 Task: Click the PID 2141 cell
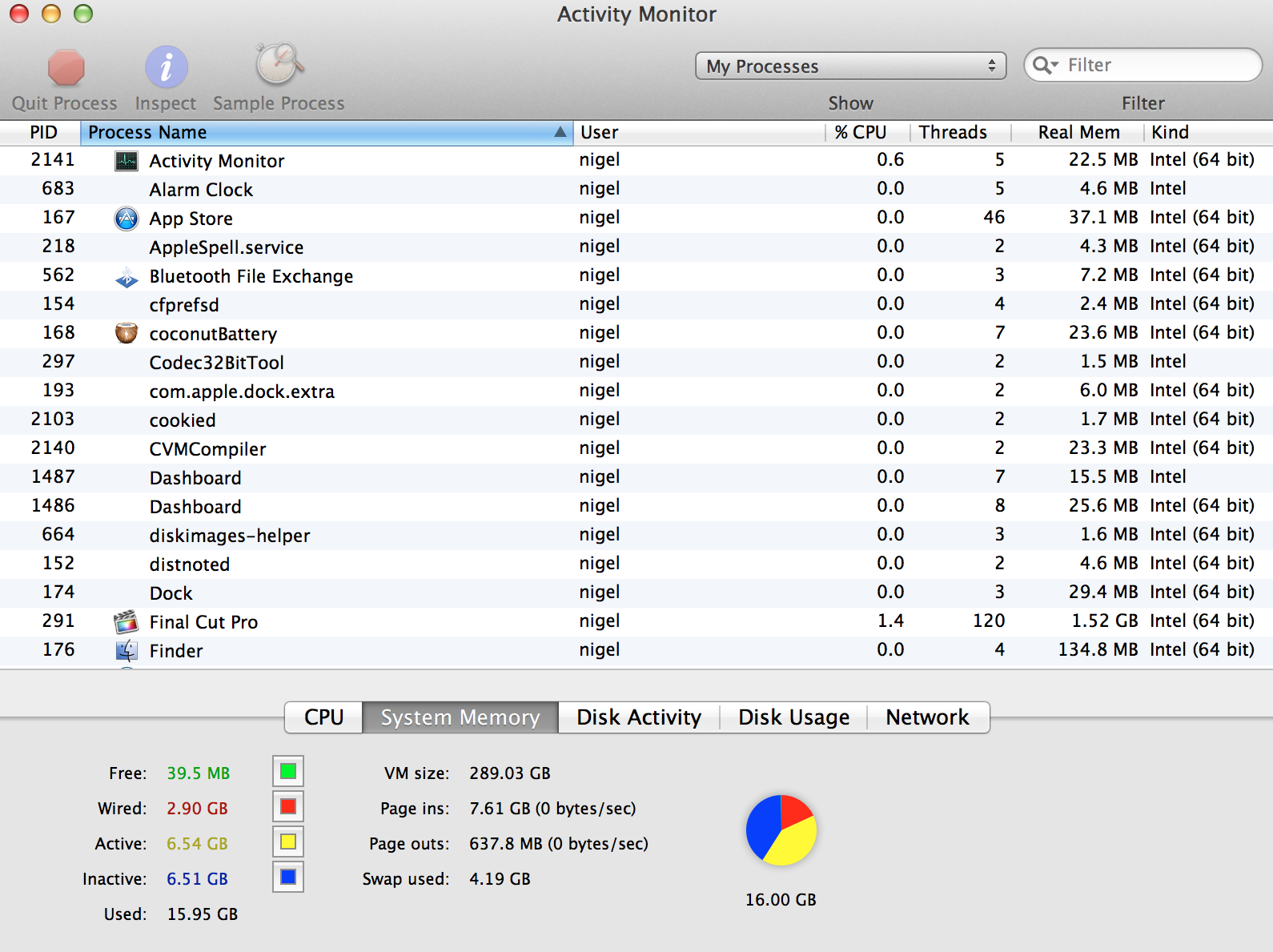[53, 160]
